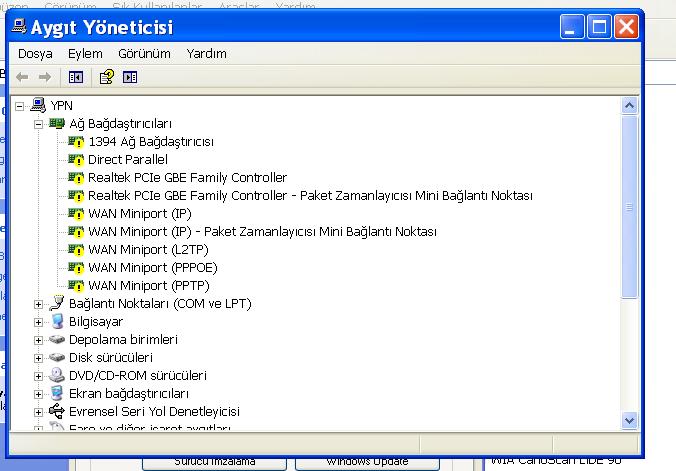Image resolution: width=676 pixels, height=471 pixels.
Task: Select the WAN Miniport (PPTP) label
Action: 149,286
